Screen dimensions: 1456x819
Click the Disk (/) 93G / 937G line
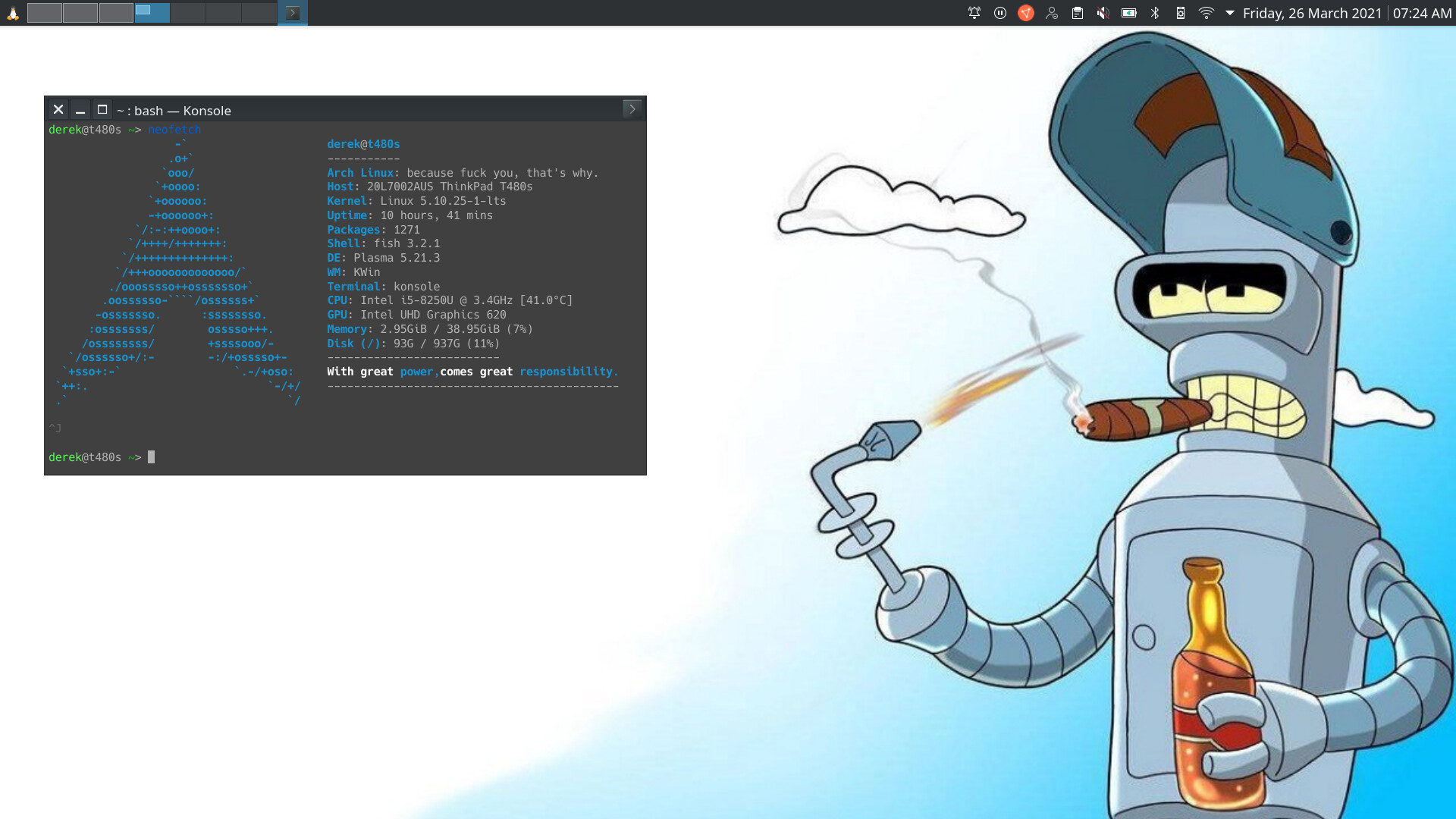coord(413,344)
